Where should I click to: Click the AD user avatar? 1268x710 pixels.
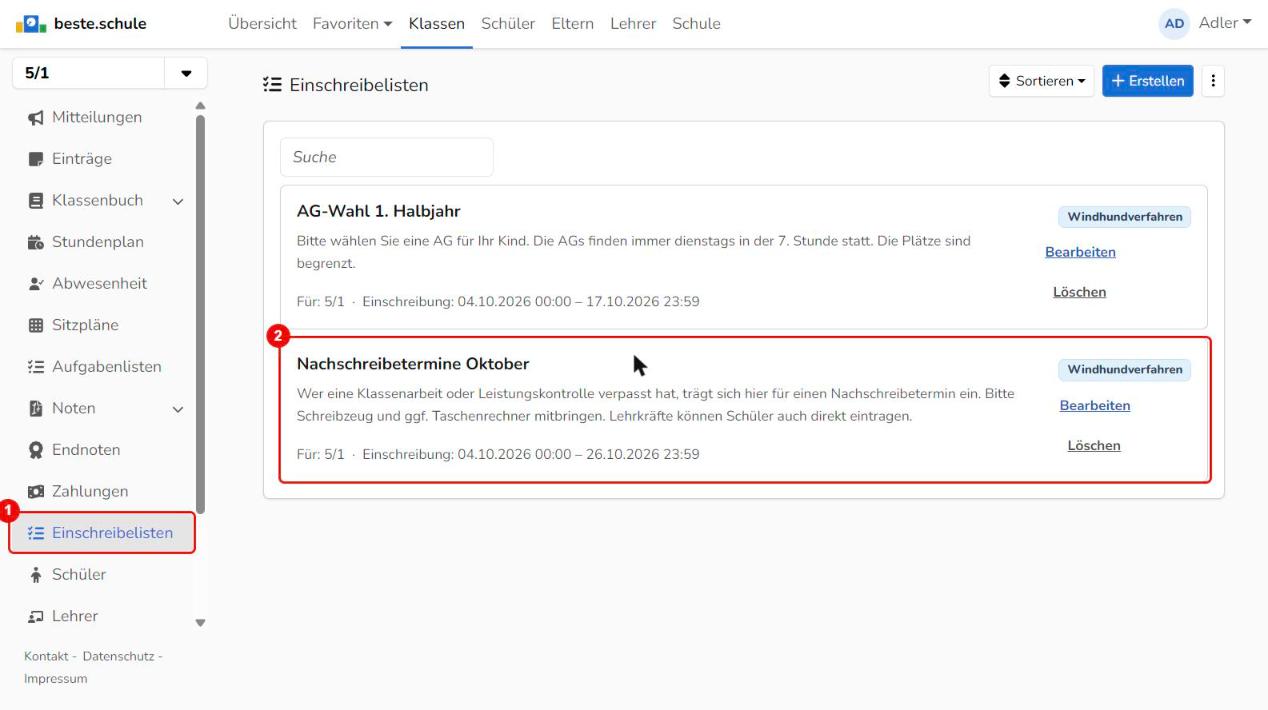[x=1175, y=23]
